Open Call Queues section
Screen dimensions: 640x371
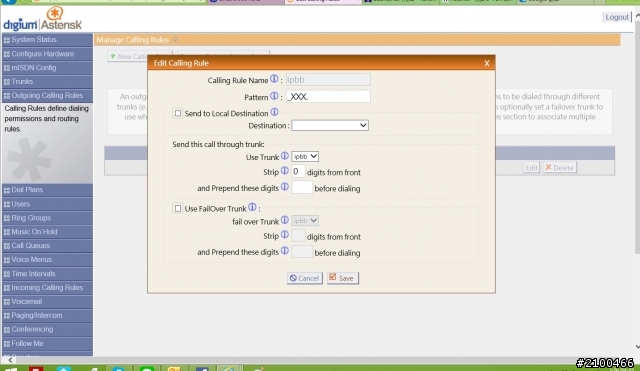coord(47,246)
